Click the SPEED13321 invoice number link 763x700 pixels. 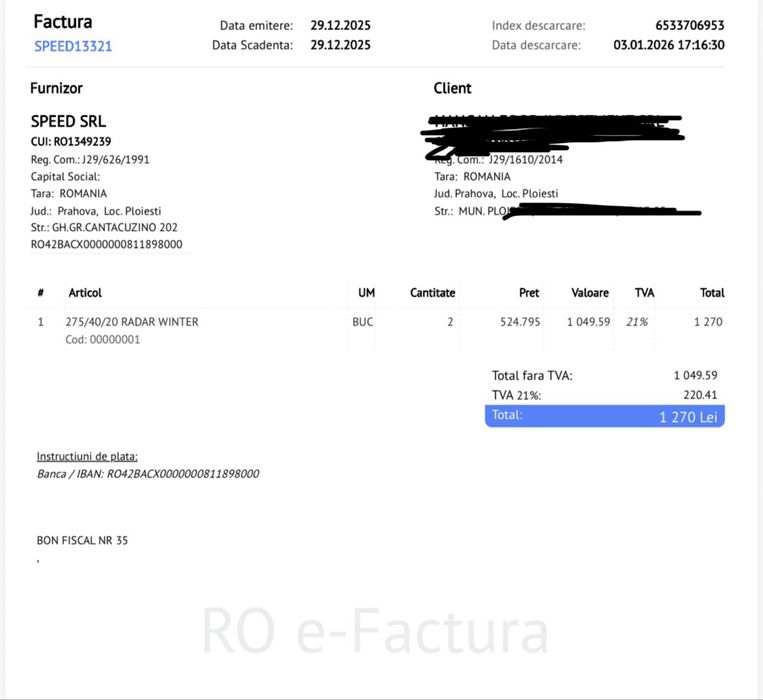click(x=73, y=46)
